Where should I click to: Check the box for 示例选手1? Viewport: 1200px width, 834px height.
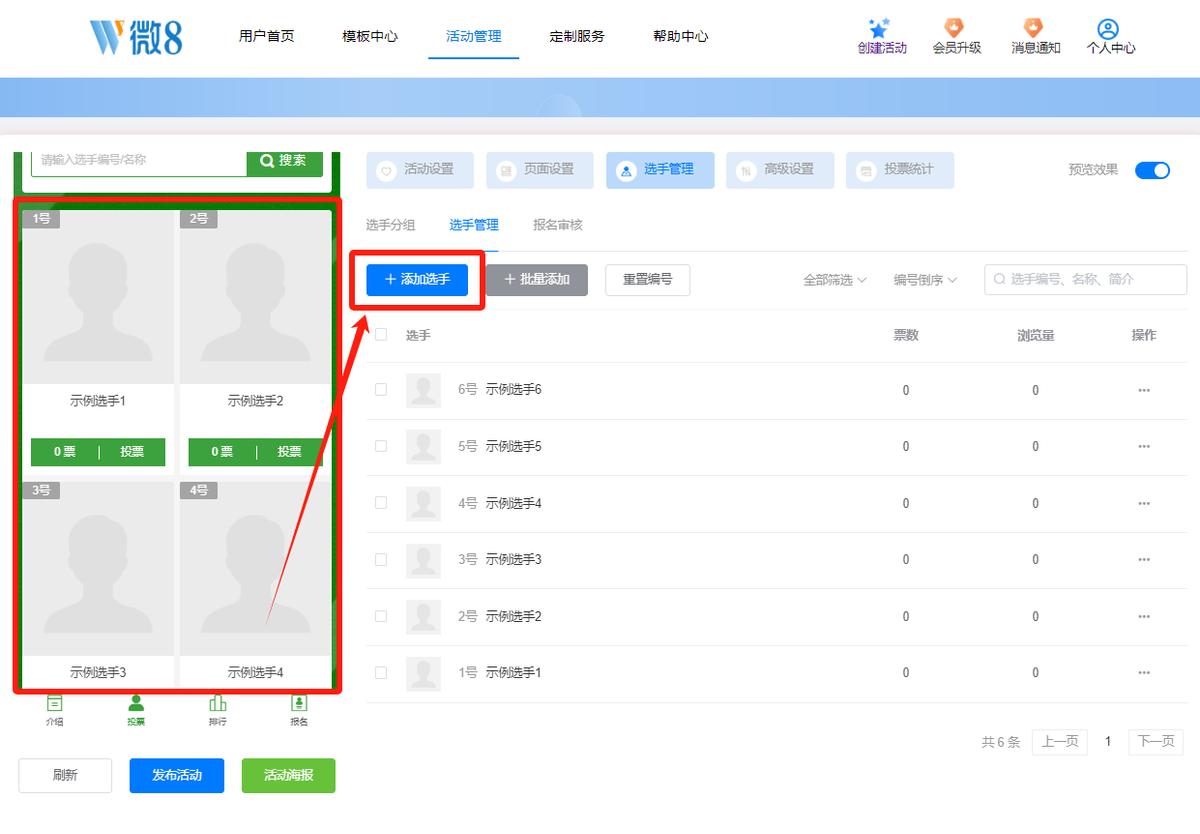pyautogui.click(x=381, y=673)
